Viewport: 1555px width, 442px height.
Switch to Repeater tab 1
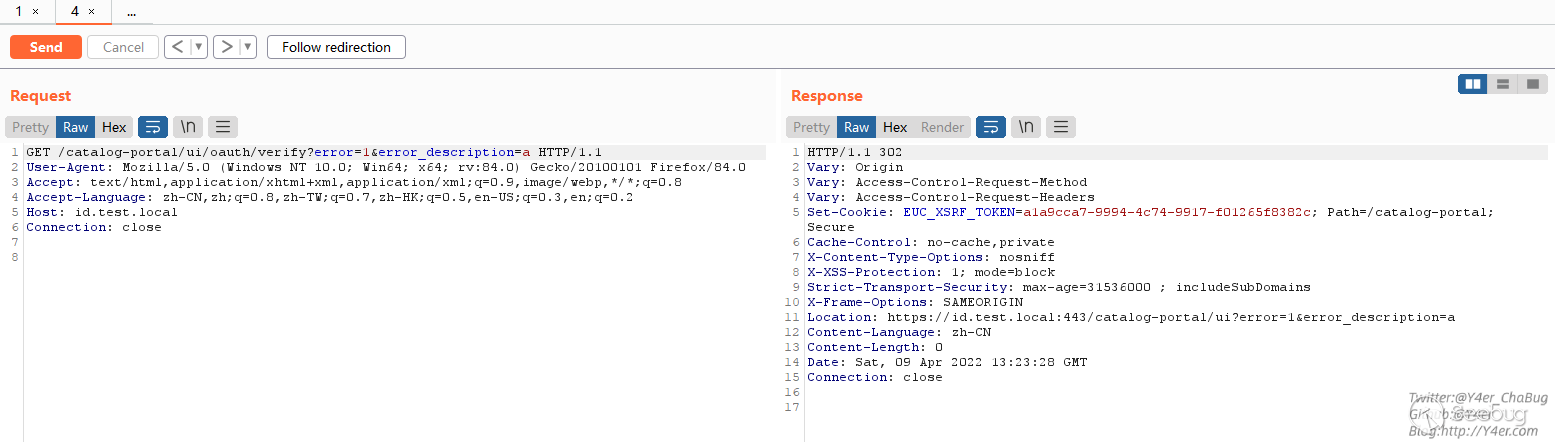[x=19, y=12]
